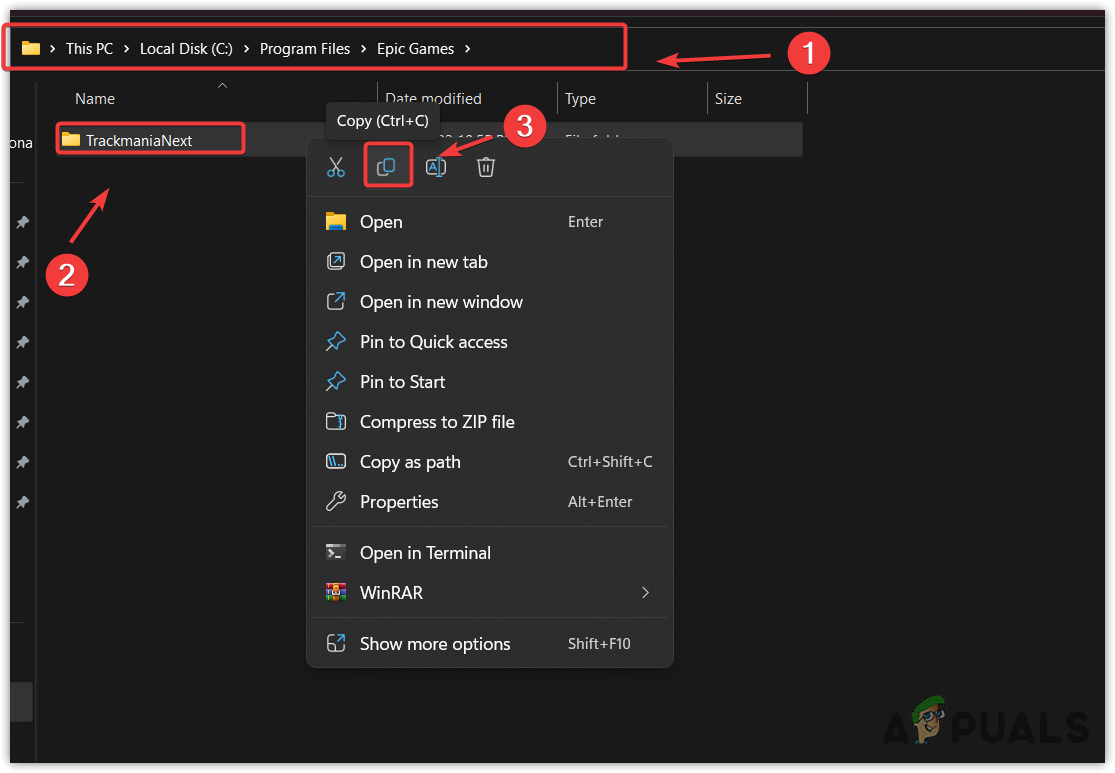Click the Pin to Quick access pin icon

[336, 341]
